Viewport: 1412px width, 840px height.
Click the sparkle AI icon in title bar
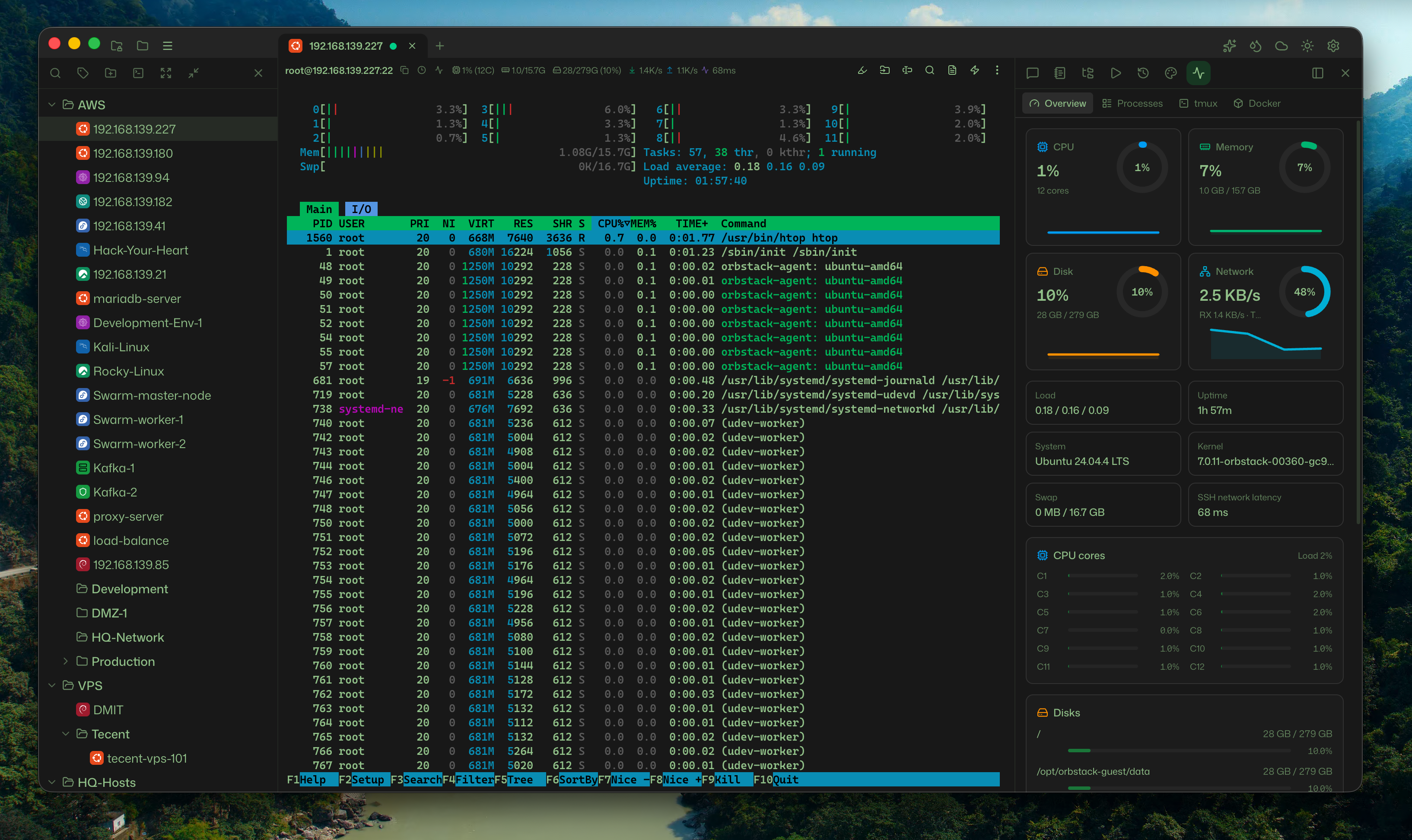click(x=1229, y=46)
